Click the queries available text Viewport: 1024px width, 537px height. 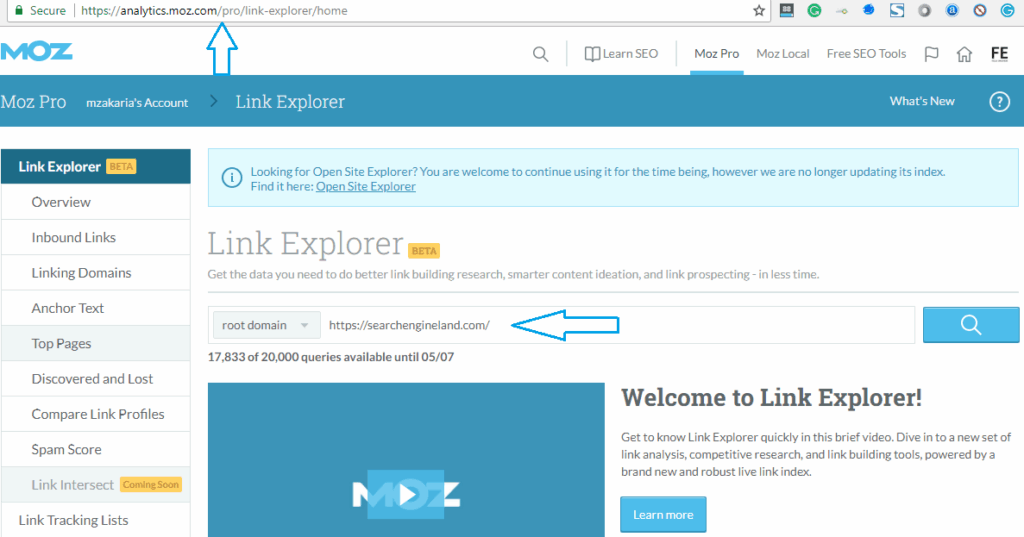[x=330, y=357]
